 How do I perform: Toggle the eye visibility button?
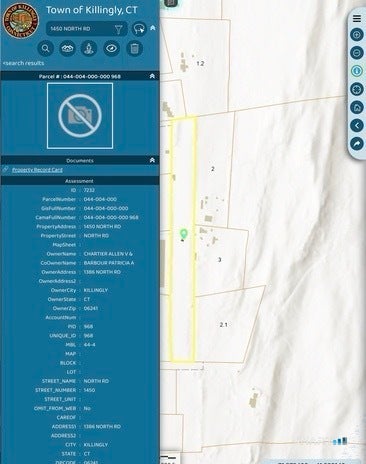tap(112, 49)
